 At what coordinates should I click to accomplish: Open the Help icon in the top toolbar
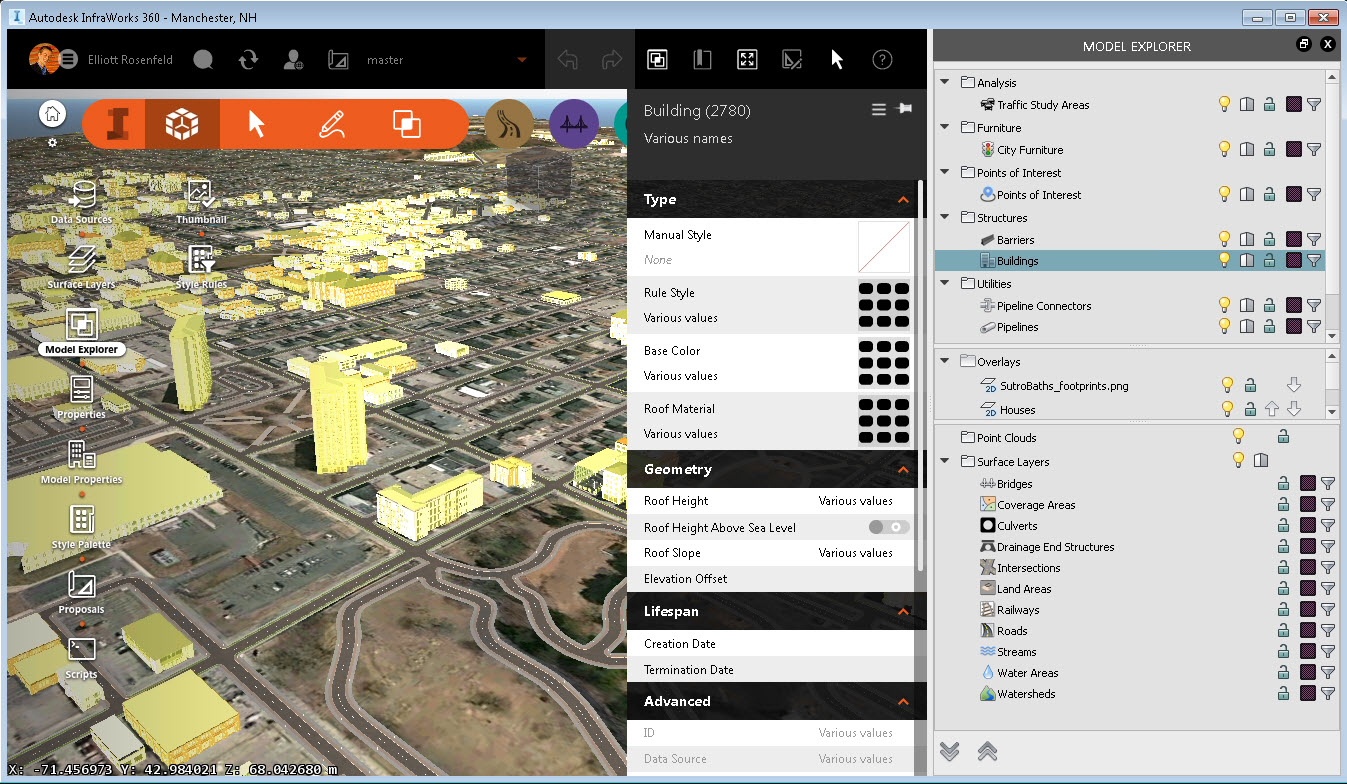(881, 59)
